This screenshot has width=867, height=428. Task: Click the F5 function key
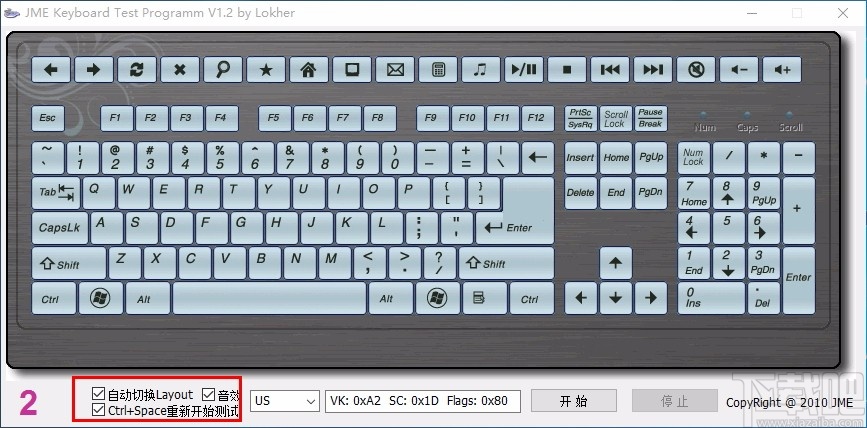[x=273, y=118]
